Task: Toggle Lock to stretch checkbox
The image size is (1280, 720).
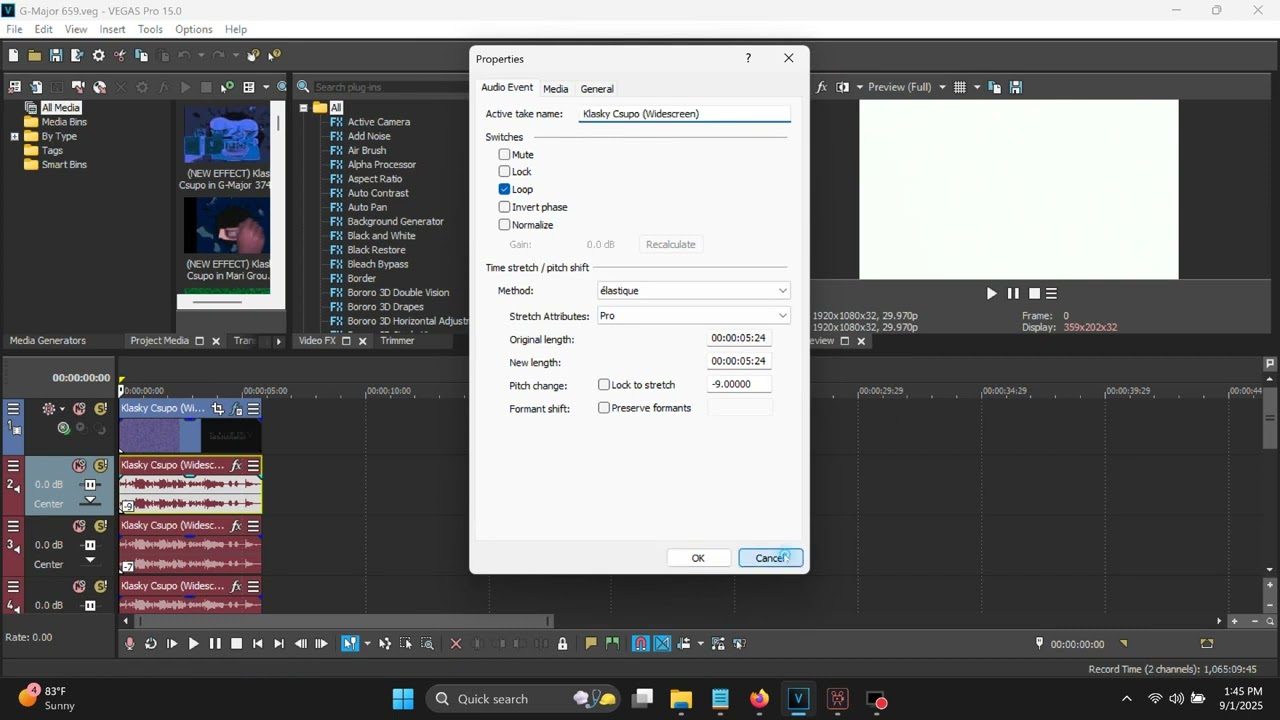Action: [604, 385]
